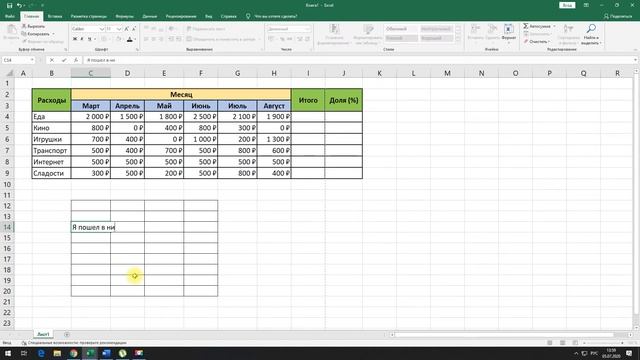The image size is (640, 360).
Task: Open the AutoSum dropdown arrow
Action: pos(554,26)
